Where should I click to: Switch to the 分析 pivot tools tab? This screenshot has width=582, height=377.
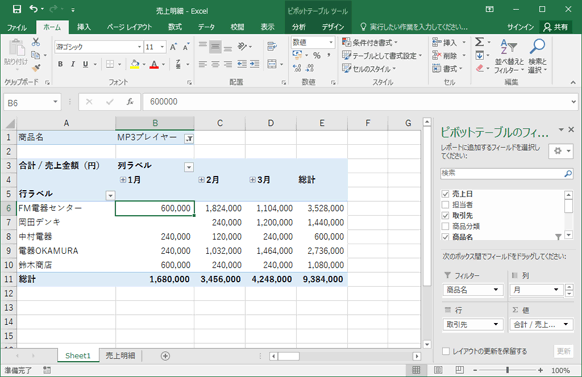[299, 27]
